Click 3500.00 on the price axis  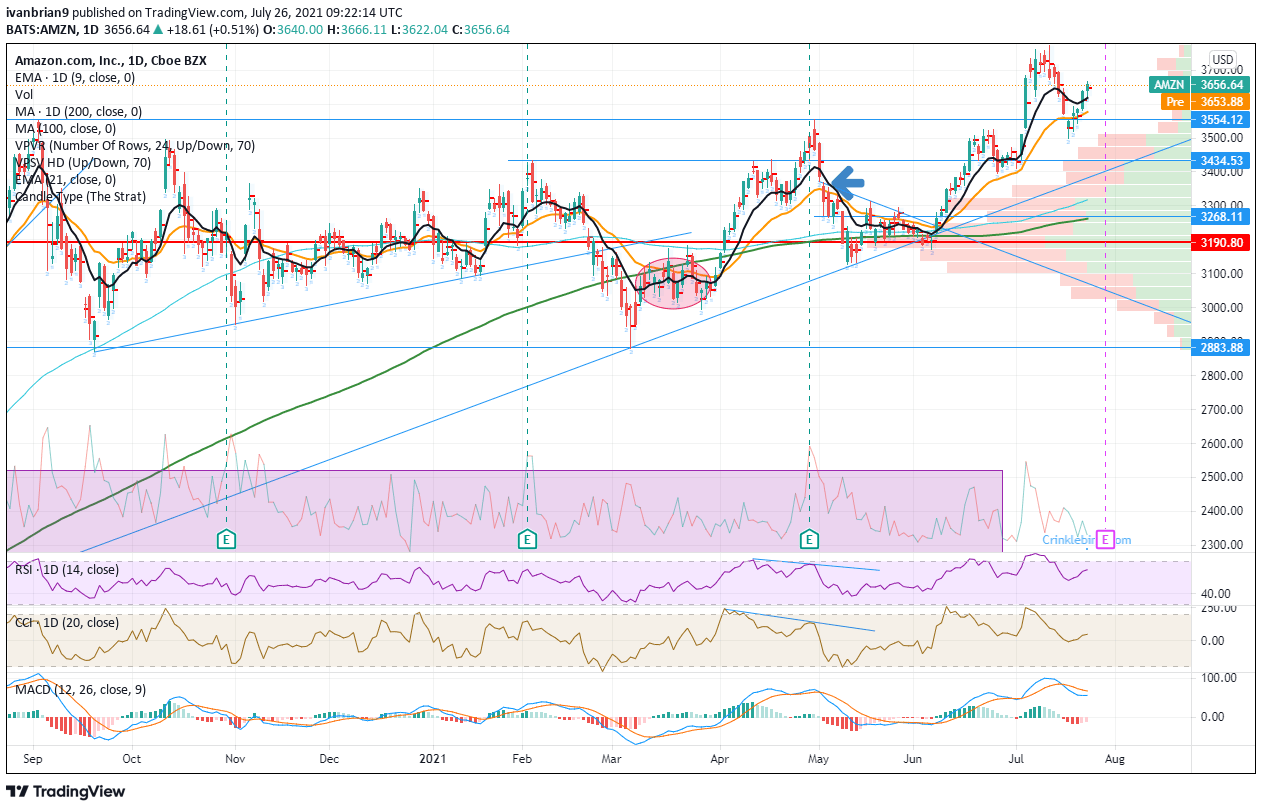[1223, 138]
